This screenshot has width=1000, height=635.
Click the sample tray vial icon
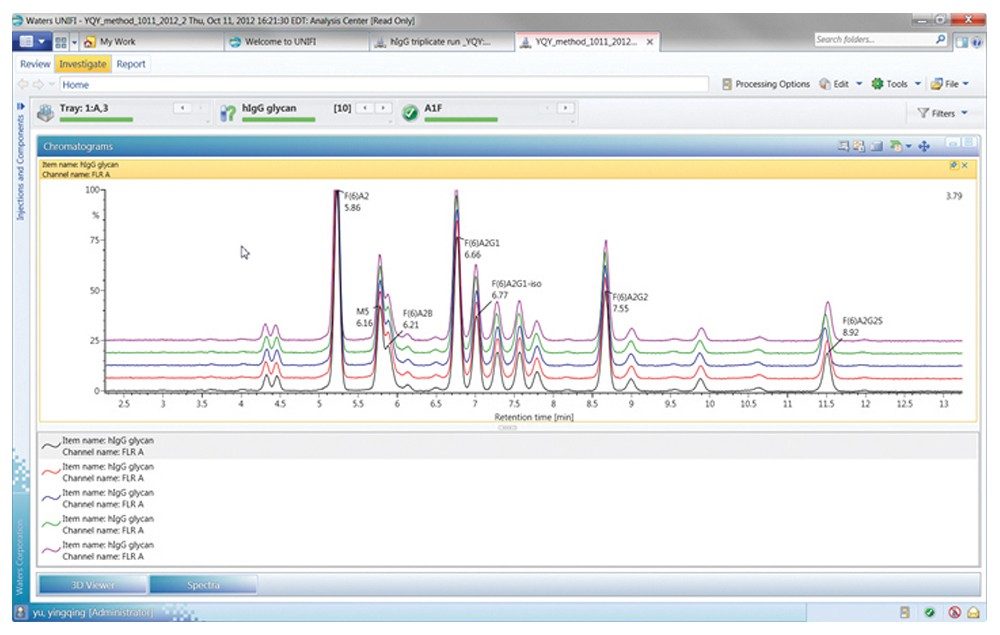pyautogui.click(x=45, y=113)
